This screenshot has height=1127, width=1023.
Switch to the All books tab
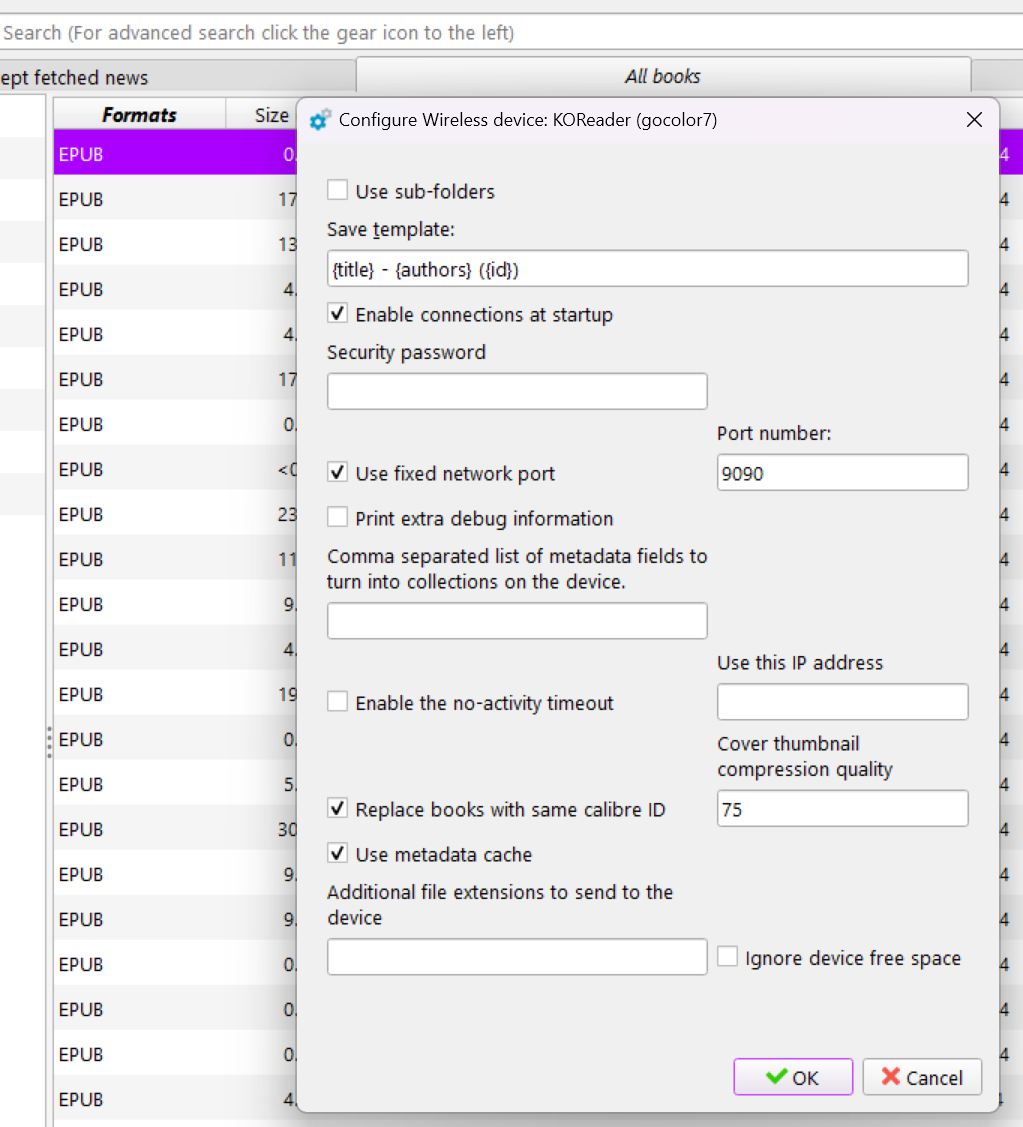click(x=663, y=76)
